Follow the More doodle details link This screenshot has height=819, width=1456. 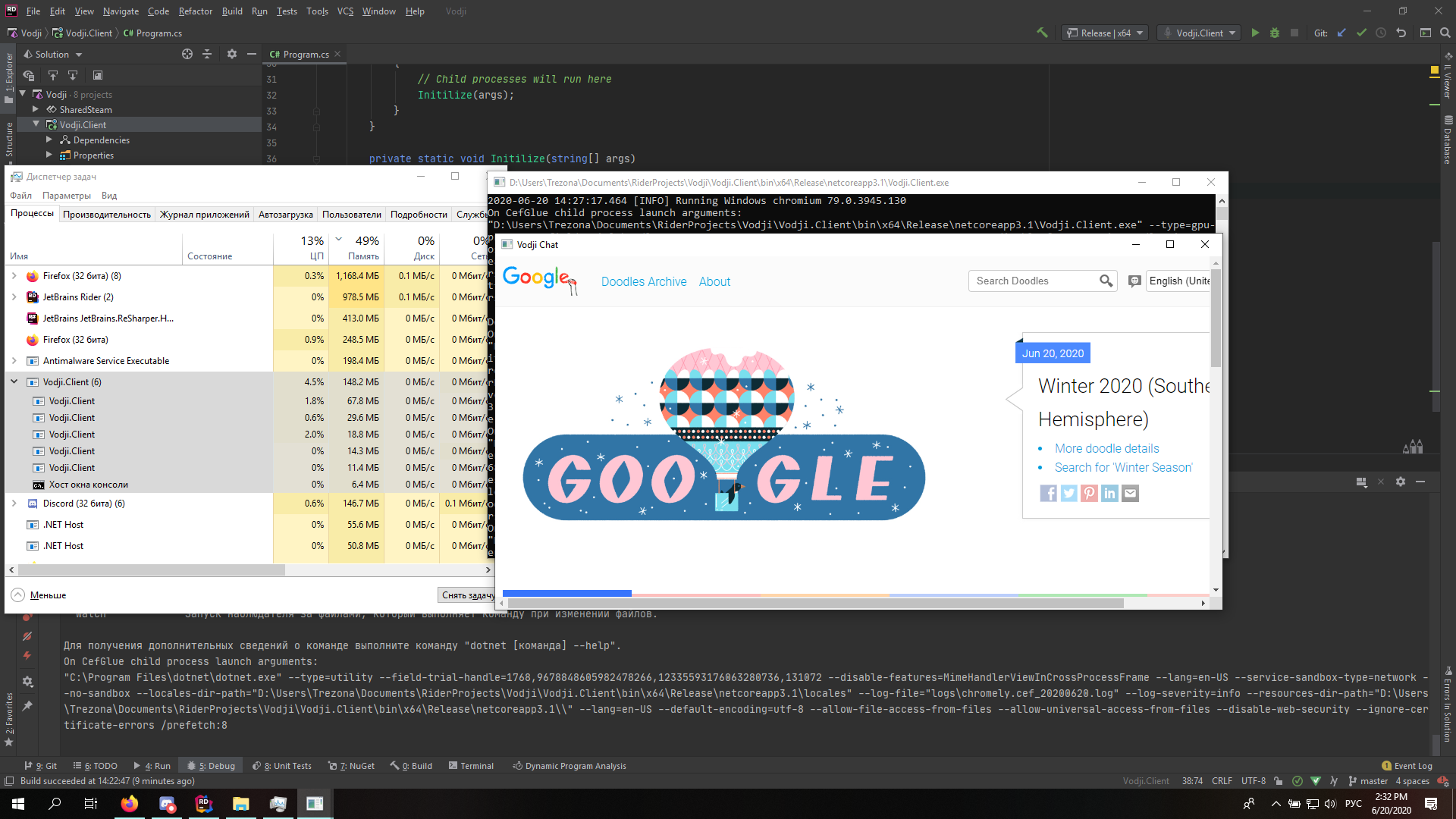click(1106, 448)
